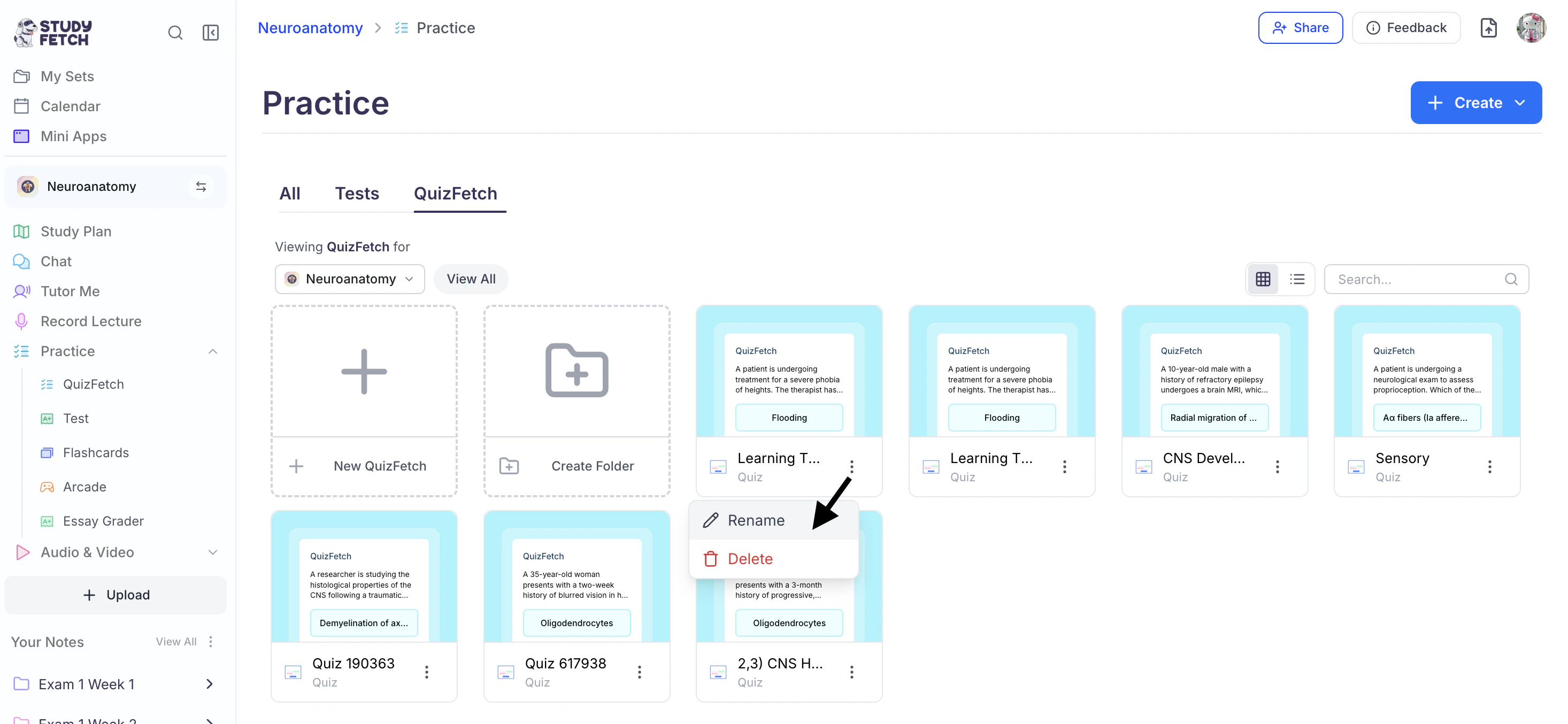Select Rename from context menu
The height and width of the screenshot is (724, 1568).
[x=774, y=520]
